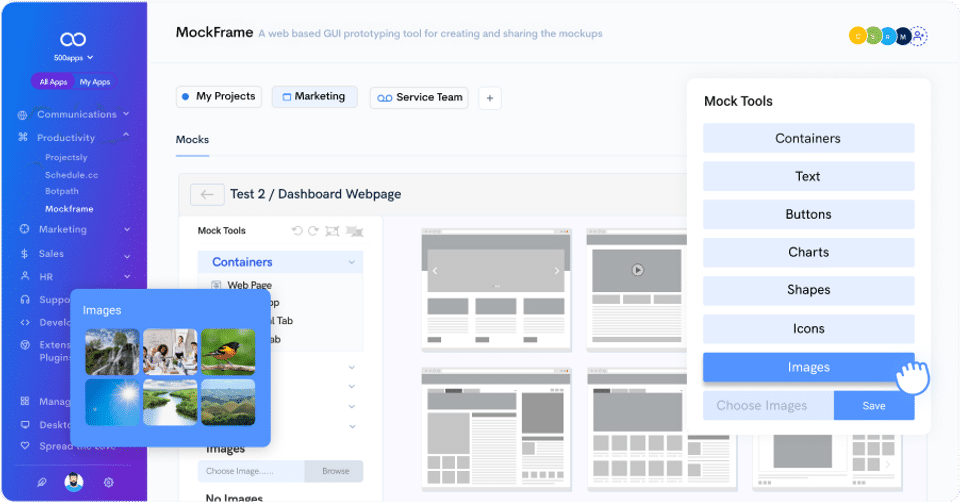Open the Mocks tab
Image resolution: width=960 pixels, height=502 pixels.
(192, 140)
